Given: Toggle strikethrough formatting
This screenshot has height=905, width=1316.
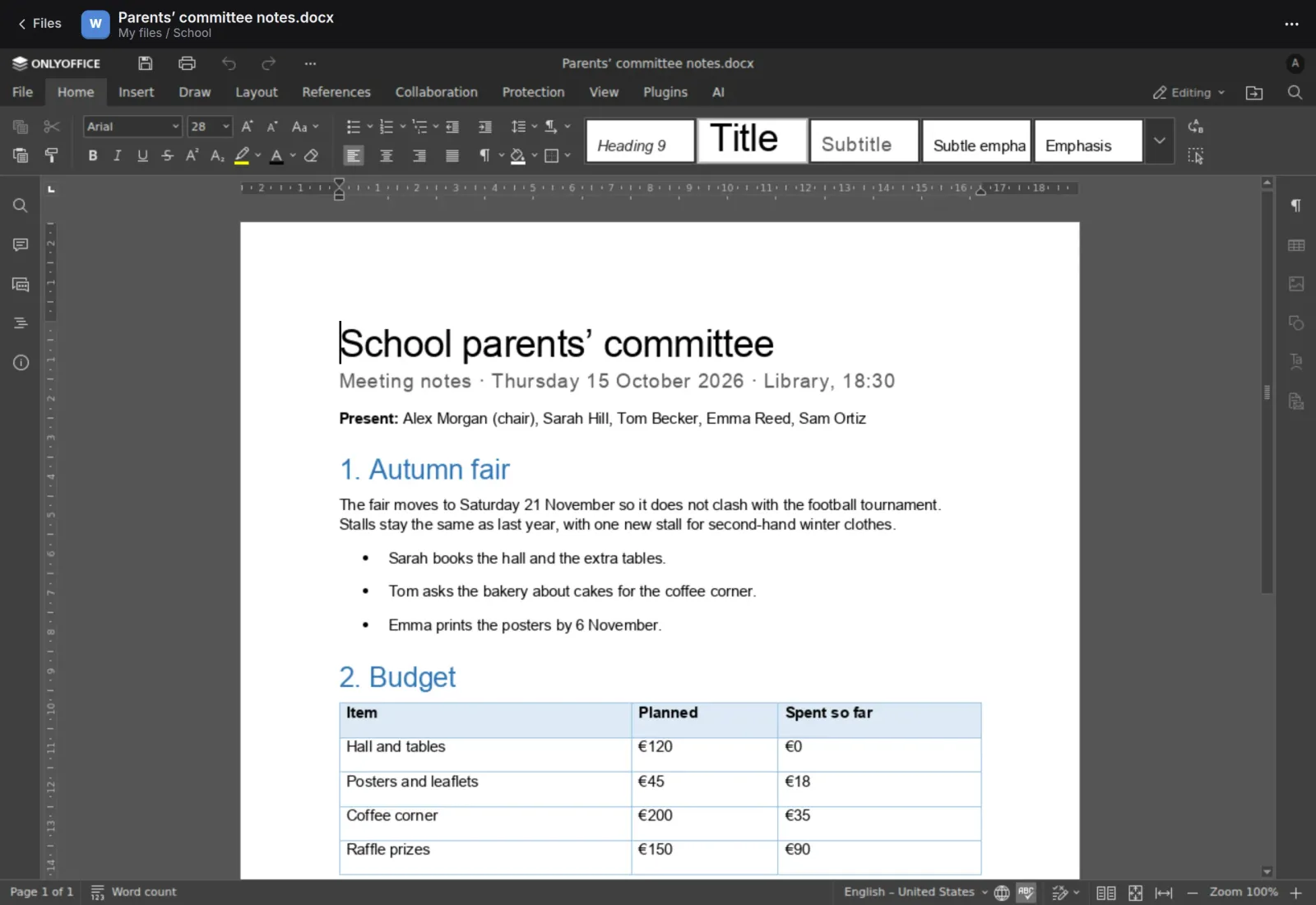Looking at the screenshot, I should coord(167,155).
